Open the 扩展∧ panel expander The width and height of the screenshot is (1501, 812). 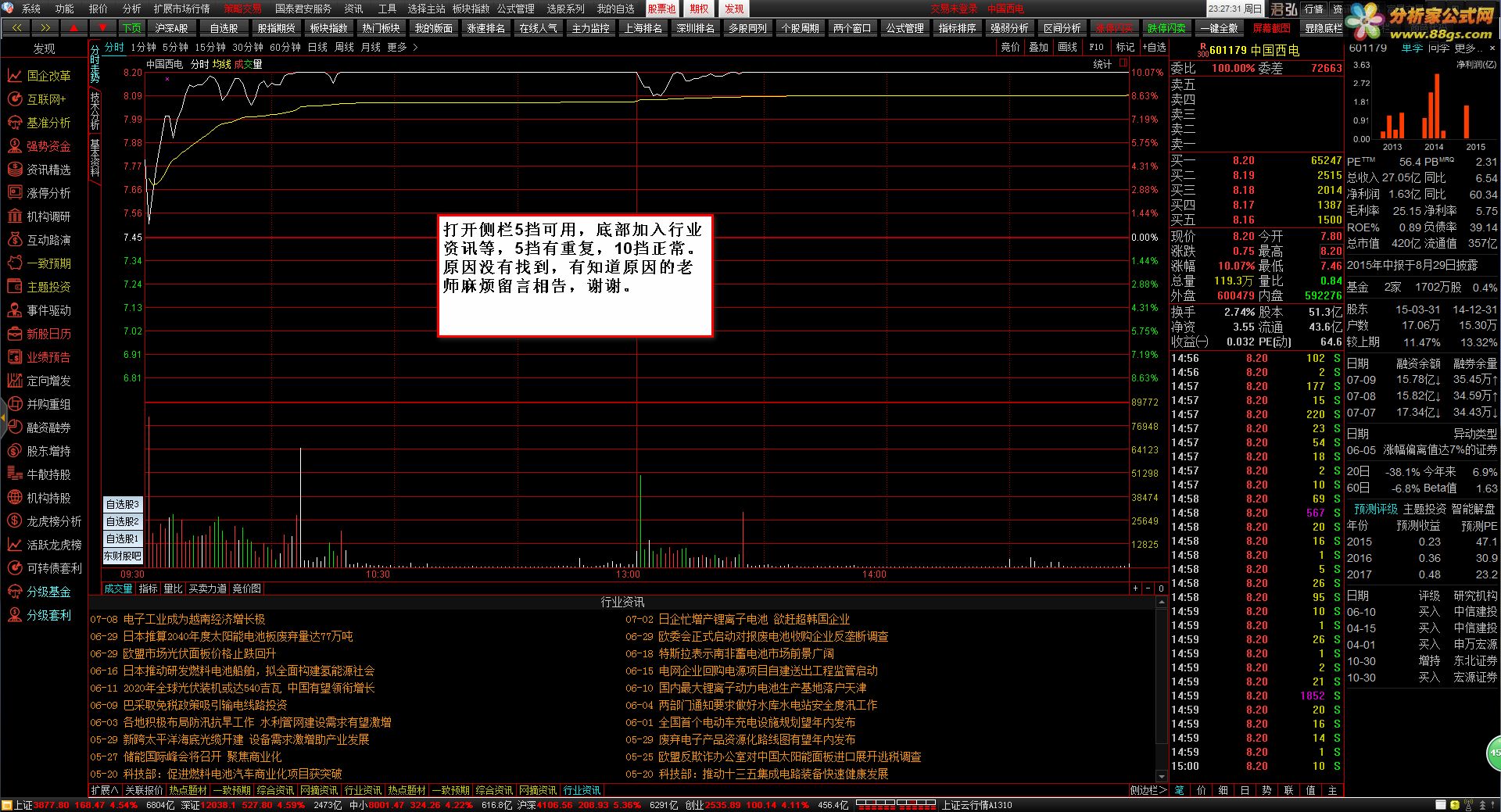tap(105, 790)
